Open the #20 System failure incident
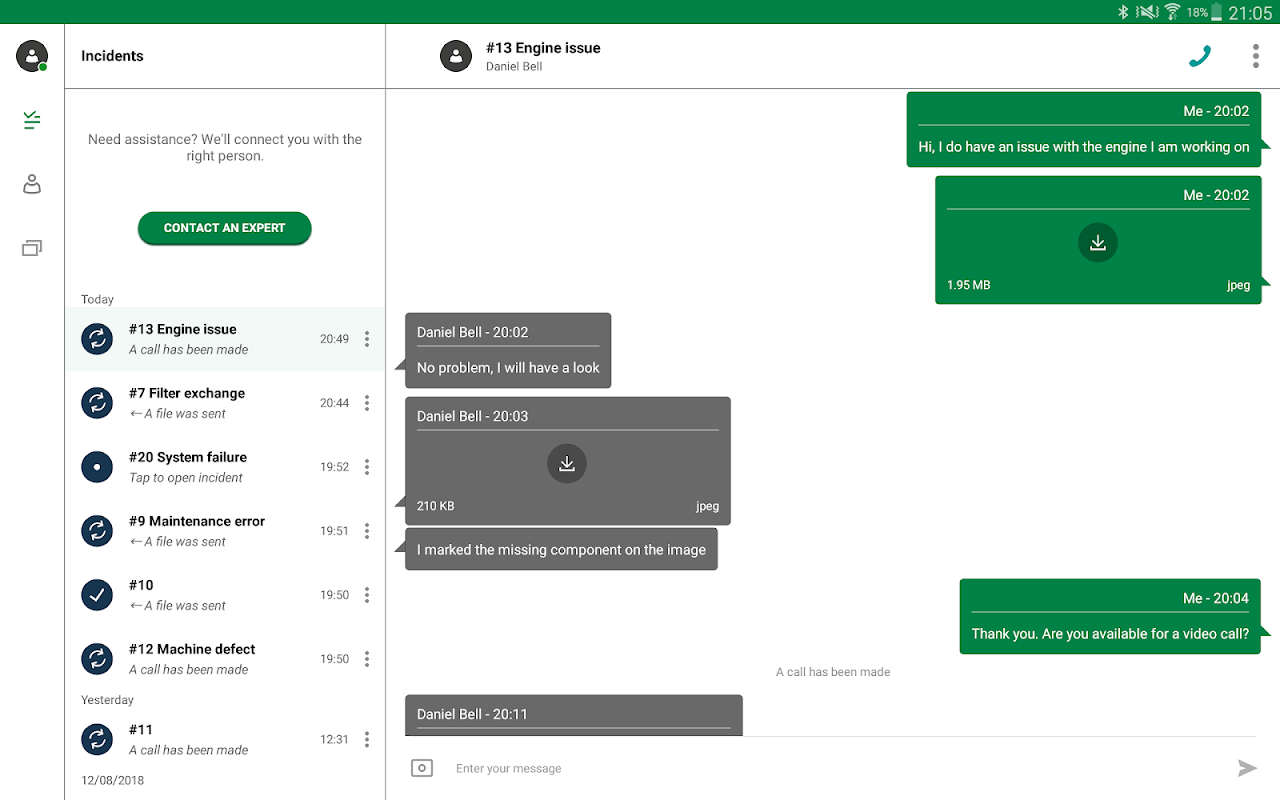This screenshot has width=1280, height=800. 225,467
